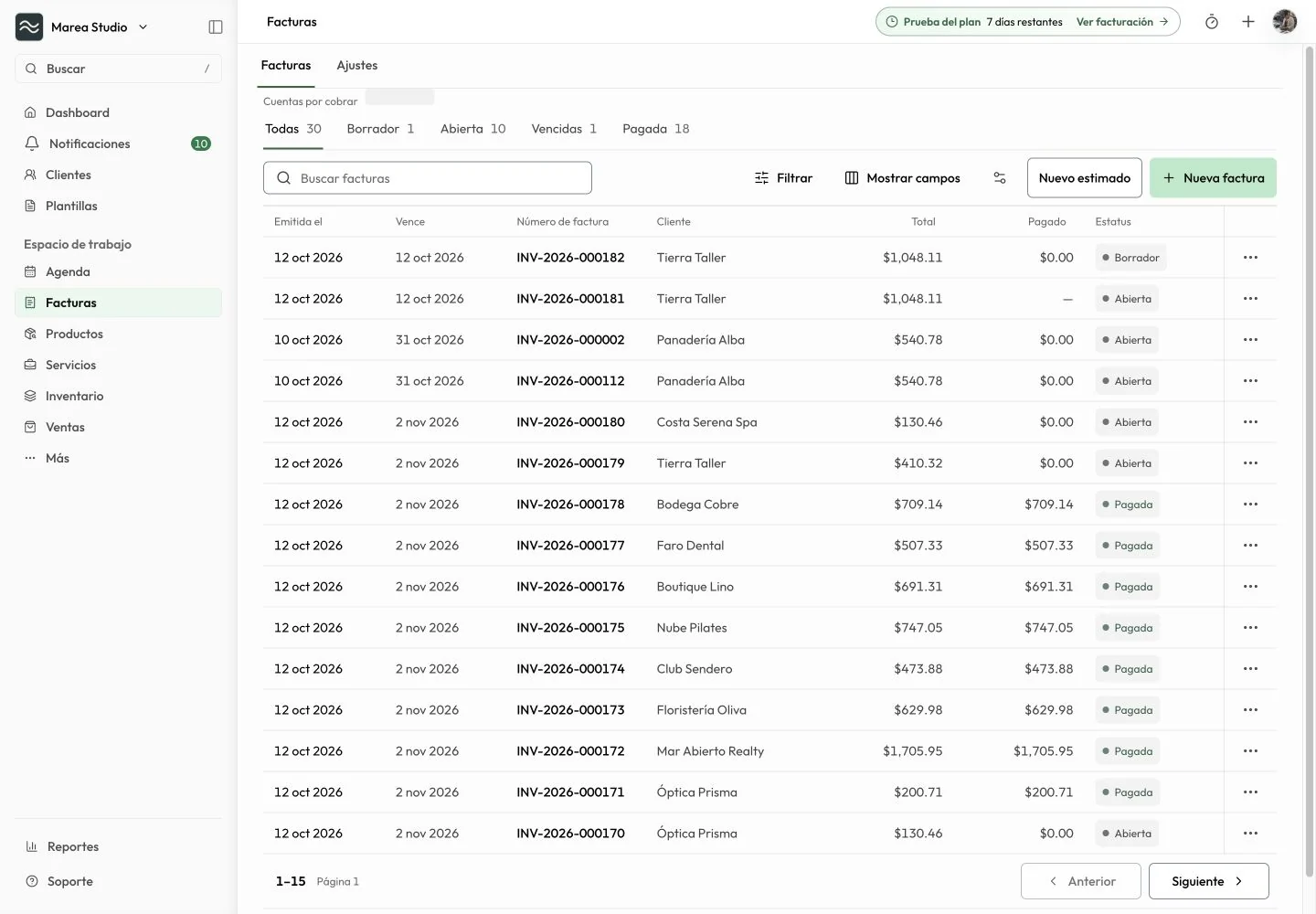Collapse the sidebar panel icon
Image resolution: width=1316 pixels, height=914 pixels.
[x=216, y=27]
